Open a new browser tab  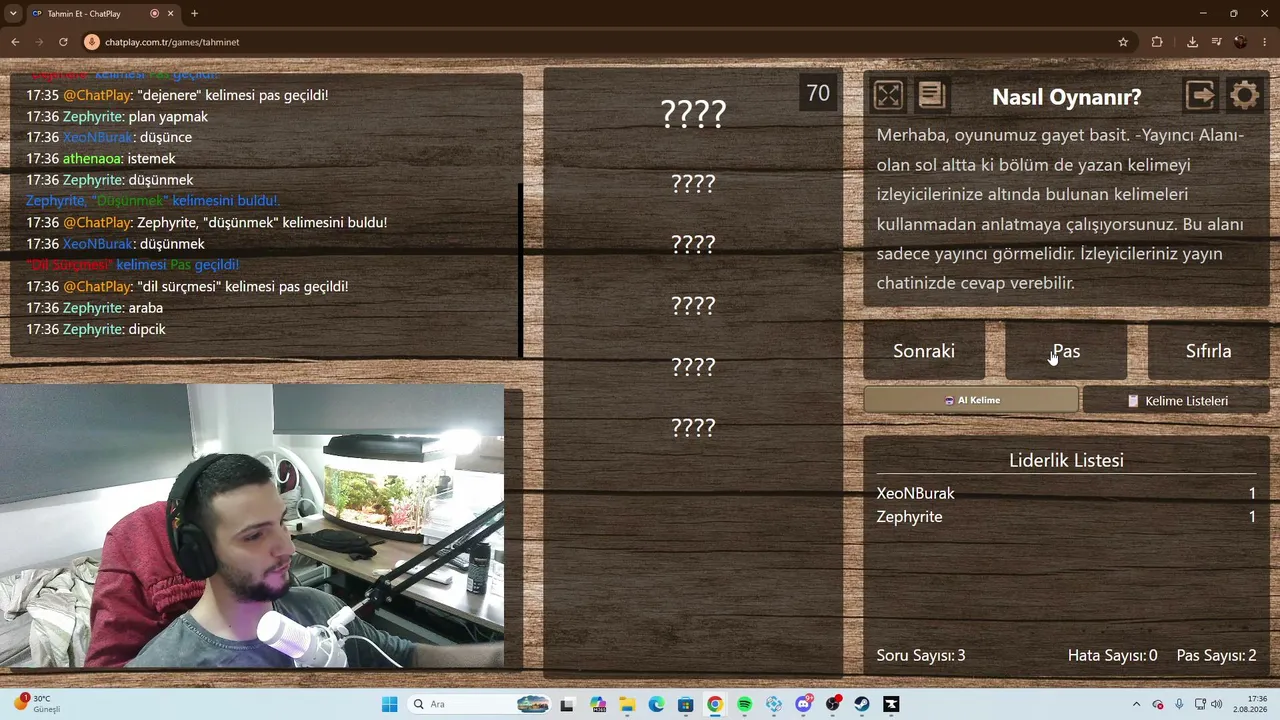194,13
